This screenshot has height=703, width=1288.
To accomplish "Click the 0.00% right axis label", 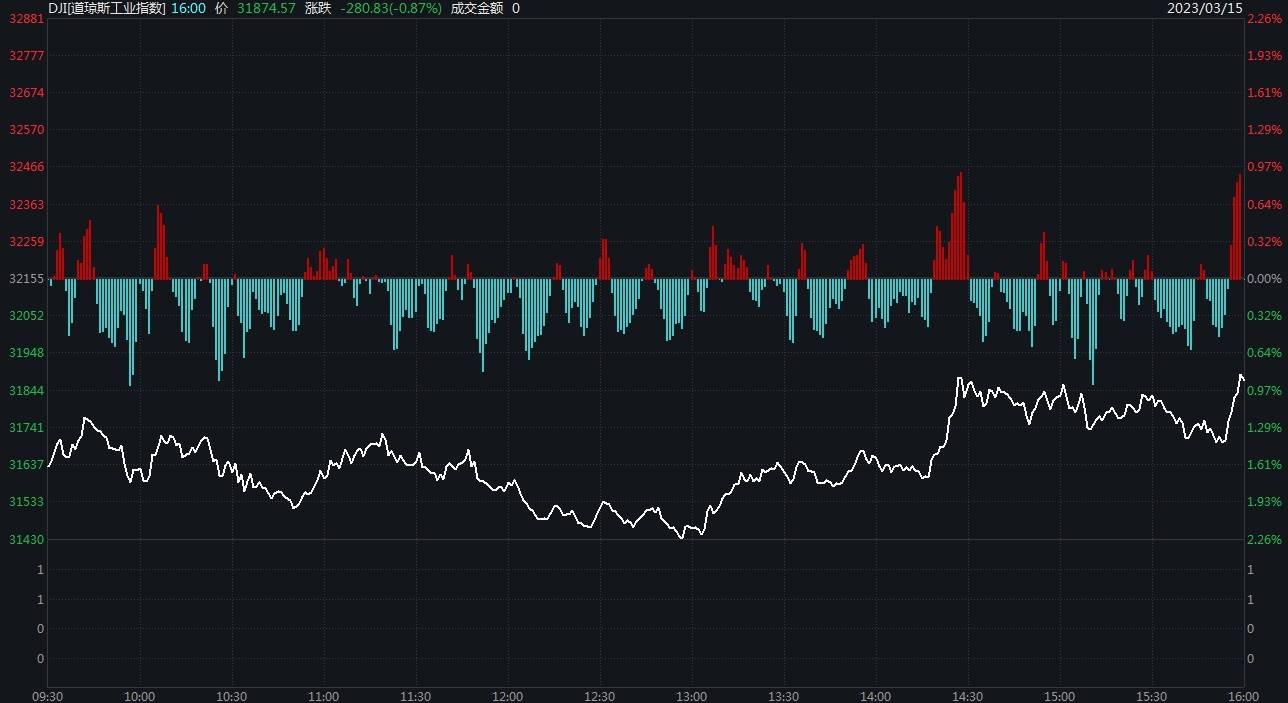I will [x=1264, y=279].
